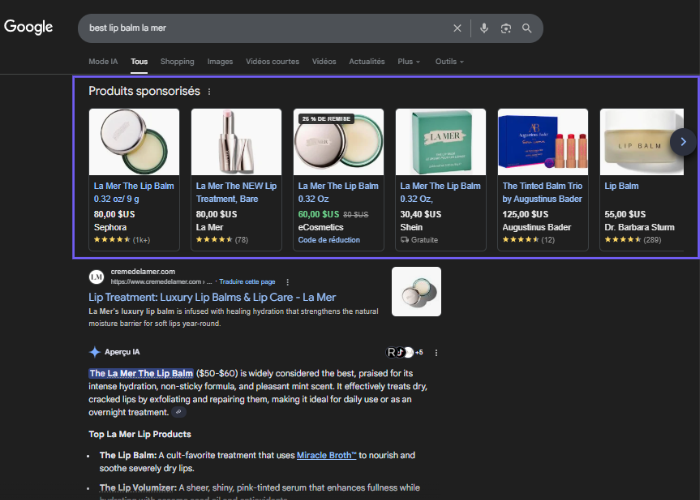
Task: Expand the Plus dropdown in the search filters
Action: coord(408,61)
